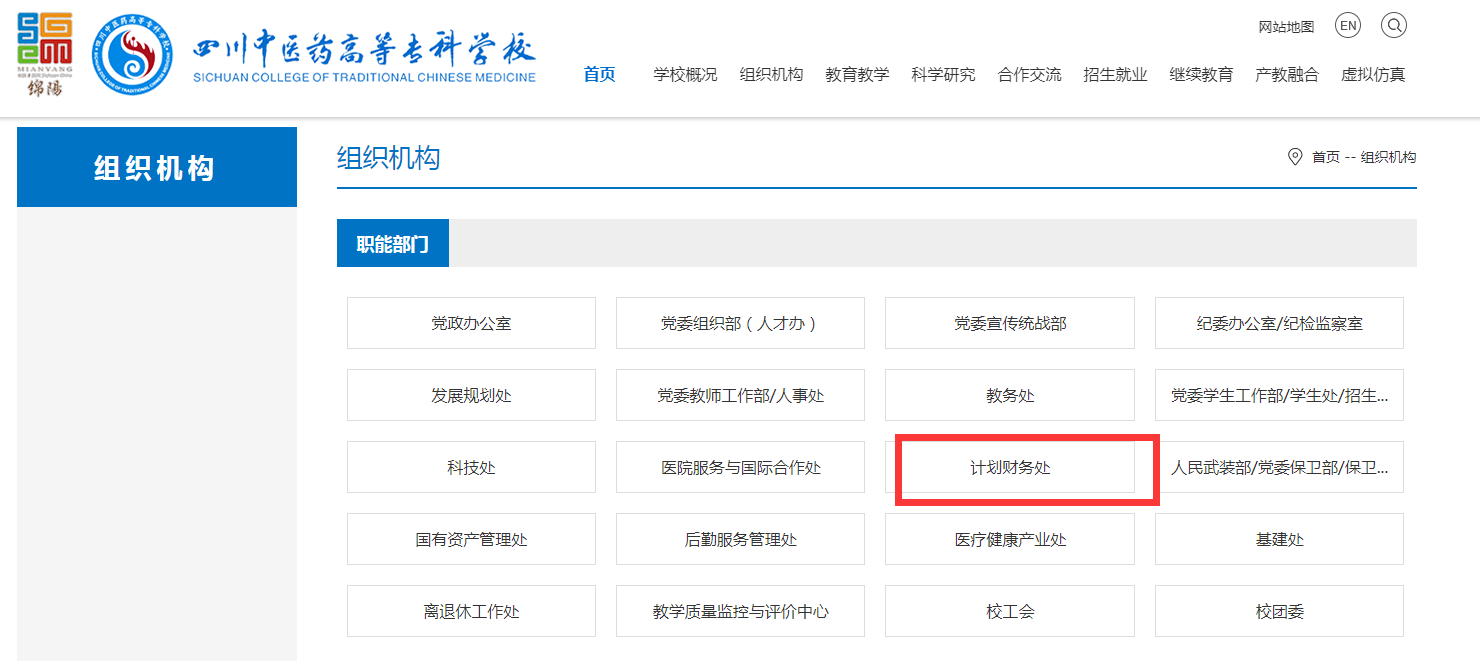1480x661 pixels.
Task: Open the 校团委 department
Action: [x=1279, y=612]
